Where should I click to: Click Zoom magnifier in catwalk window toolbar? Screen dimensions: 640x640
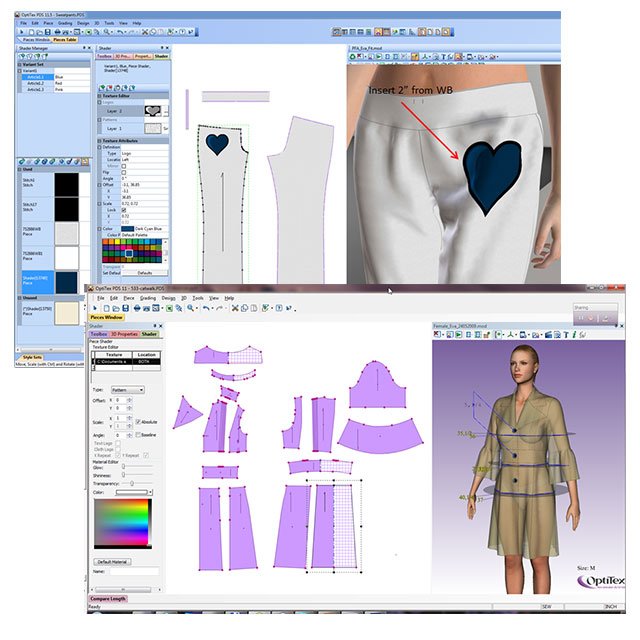pyautogui.click(x=190, y=308)
